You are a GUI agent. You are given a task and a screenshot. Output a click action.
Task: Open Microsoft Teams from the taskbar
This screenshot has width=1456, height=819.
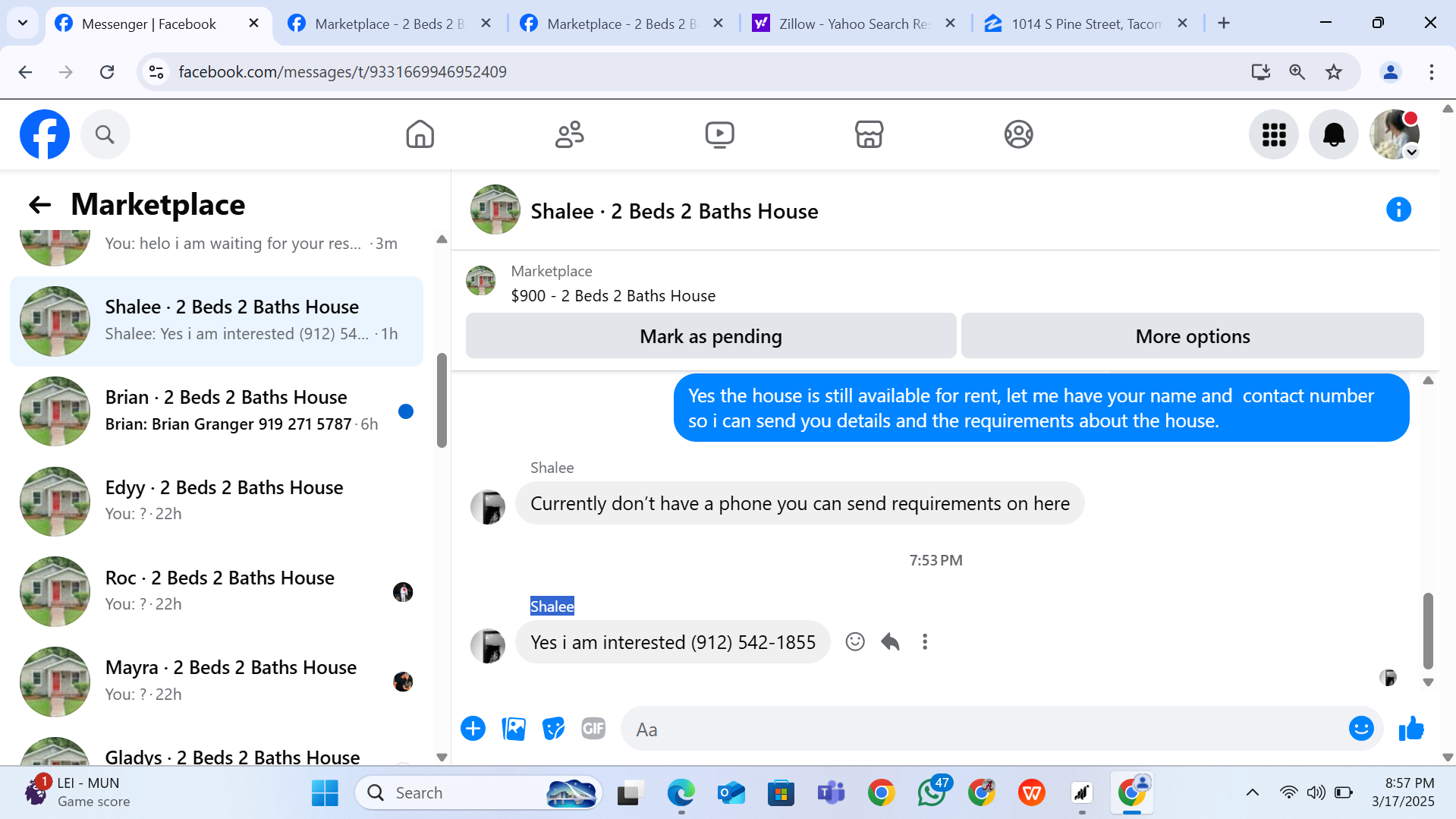(x=831, y=793)
